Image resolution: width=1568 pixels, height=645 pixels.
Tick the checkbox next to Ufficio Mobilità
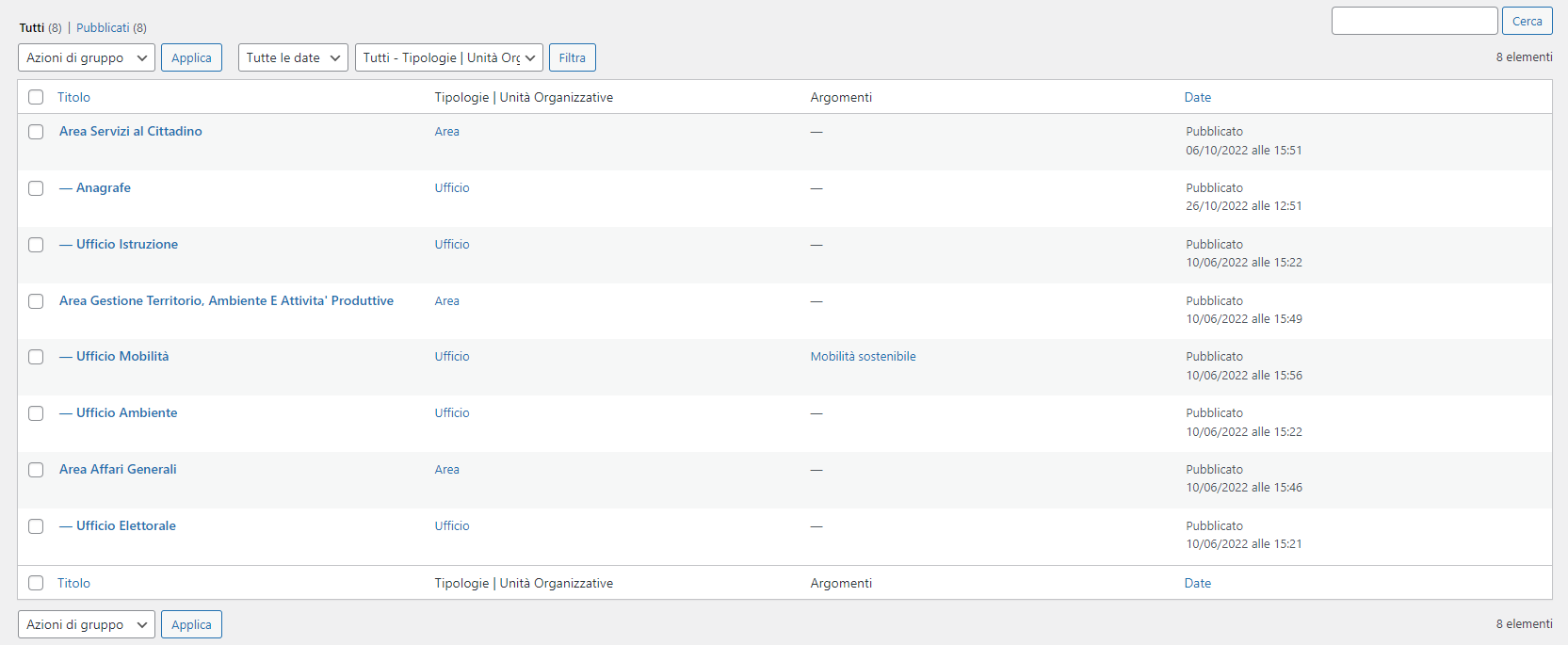tap(36, 357)
